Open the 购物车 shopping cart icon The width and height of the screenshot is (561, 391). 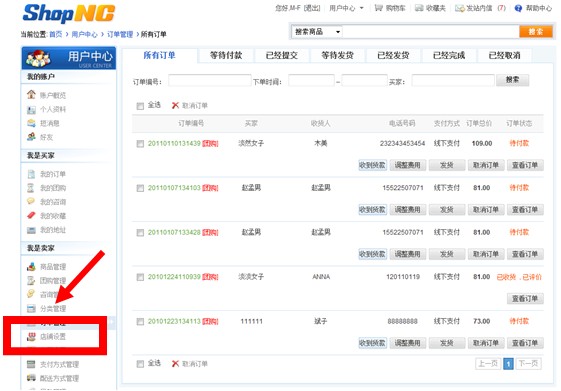(x=378, y=8)
